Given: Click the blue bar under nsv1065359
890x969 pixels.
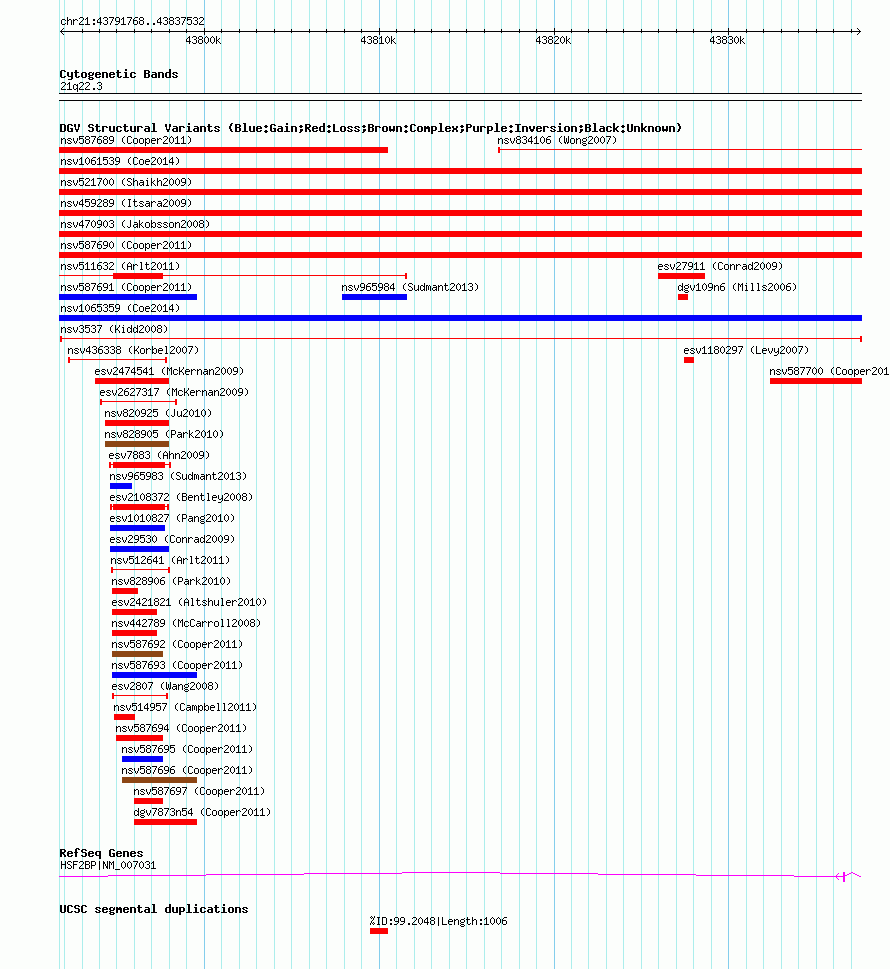Looking at the screenshot, I should pyautogui.click(x=460, y=318).
